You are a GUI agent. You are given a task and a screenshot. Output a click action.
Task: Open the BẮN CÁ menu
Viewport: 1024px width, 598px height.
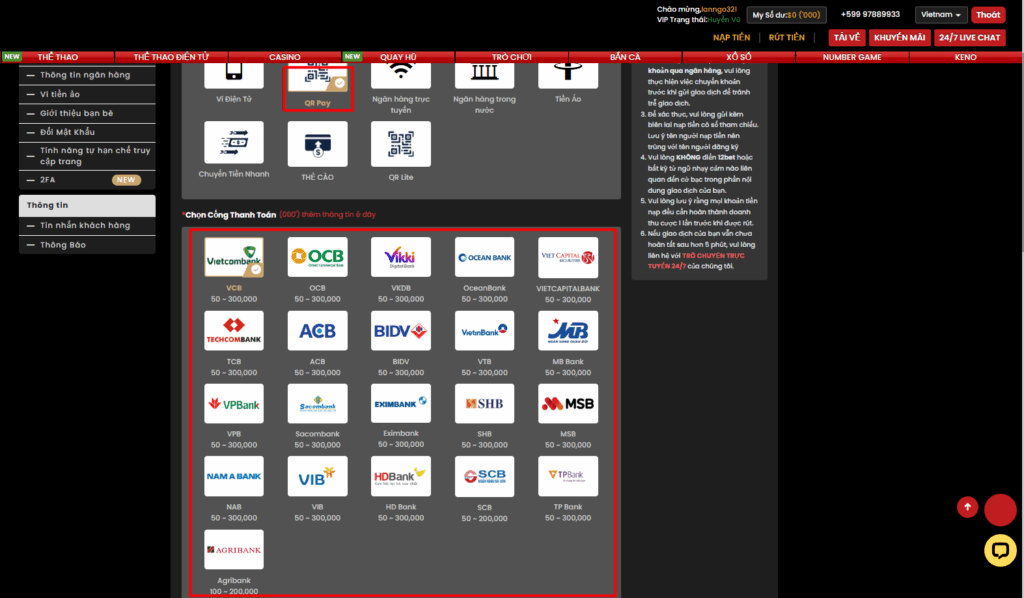click(625, 57)
